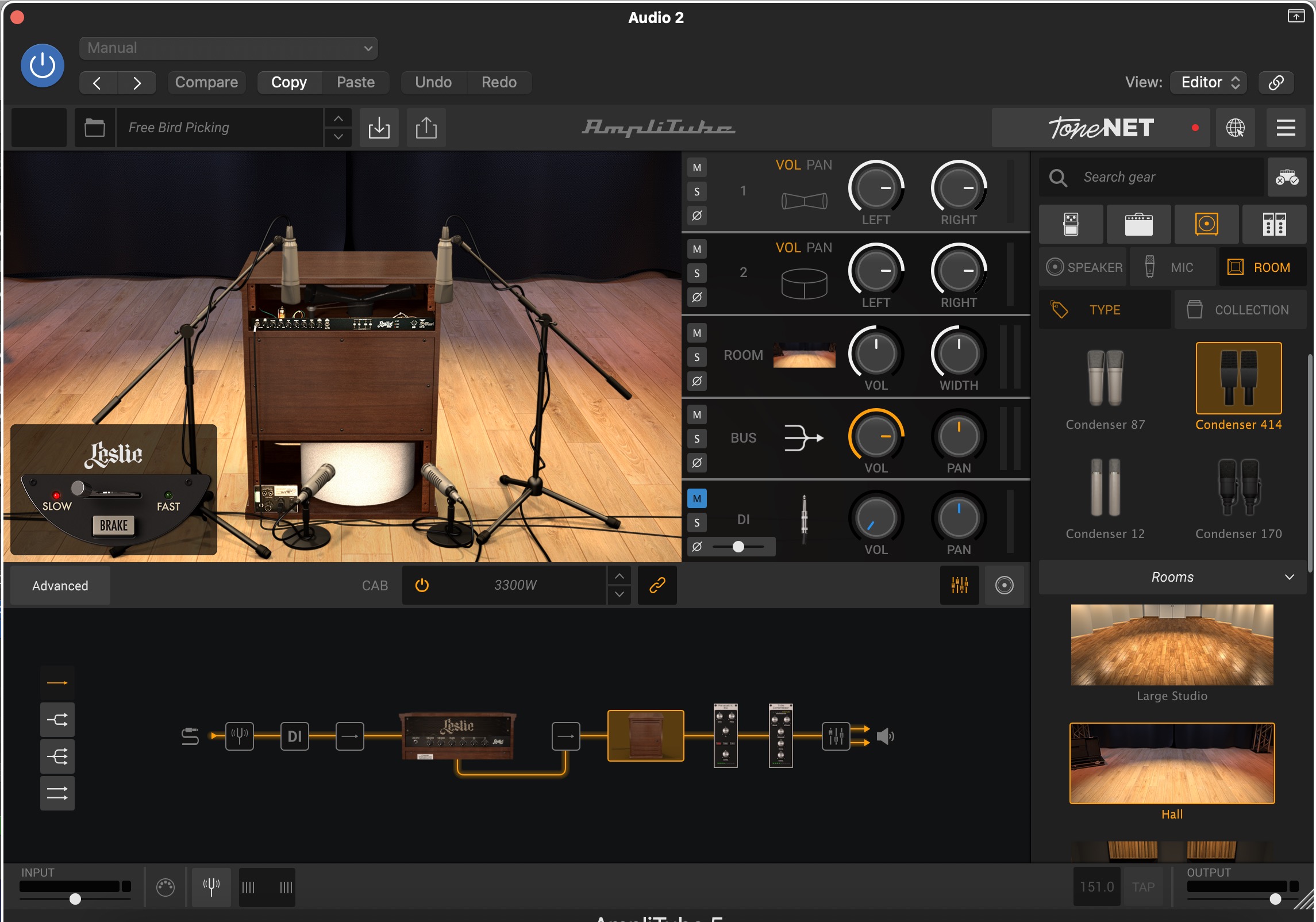Solo mic channel 2
Image resolution: width=1316 pixels, height=922 pixels.
[697, 274]
